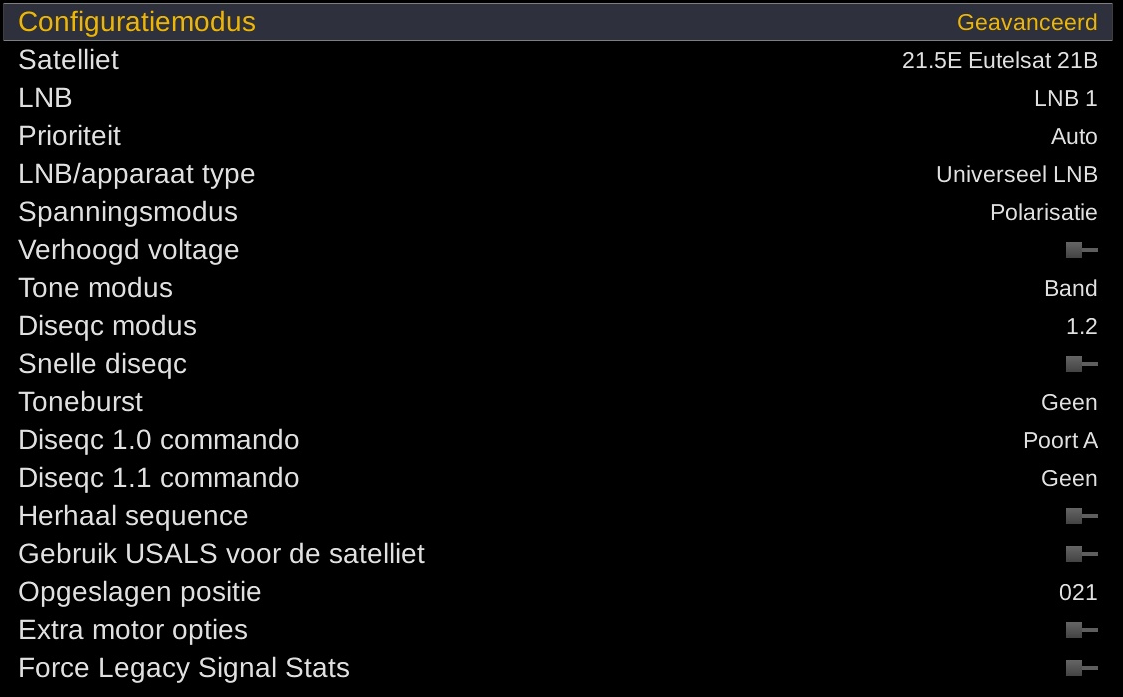Select the Tone modus menu row label

click(x=95, y=288)
